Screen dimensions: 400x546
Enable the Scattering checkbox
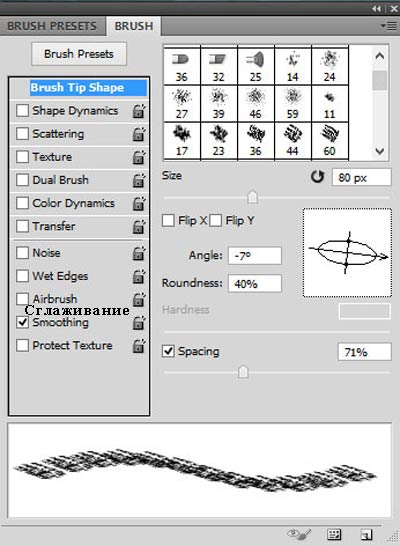pos(22,134)
